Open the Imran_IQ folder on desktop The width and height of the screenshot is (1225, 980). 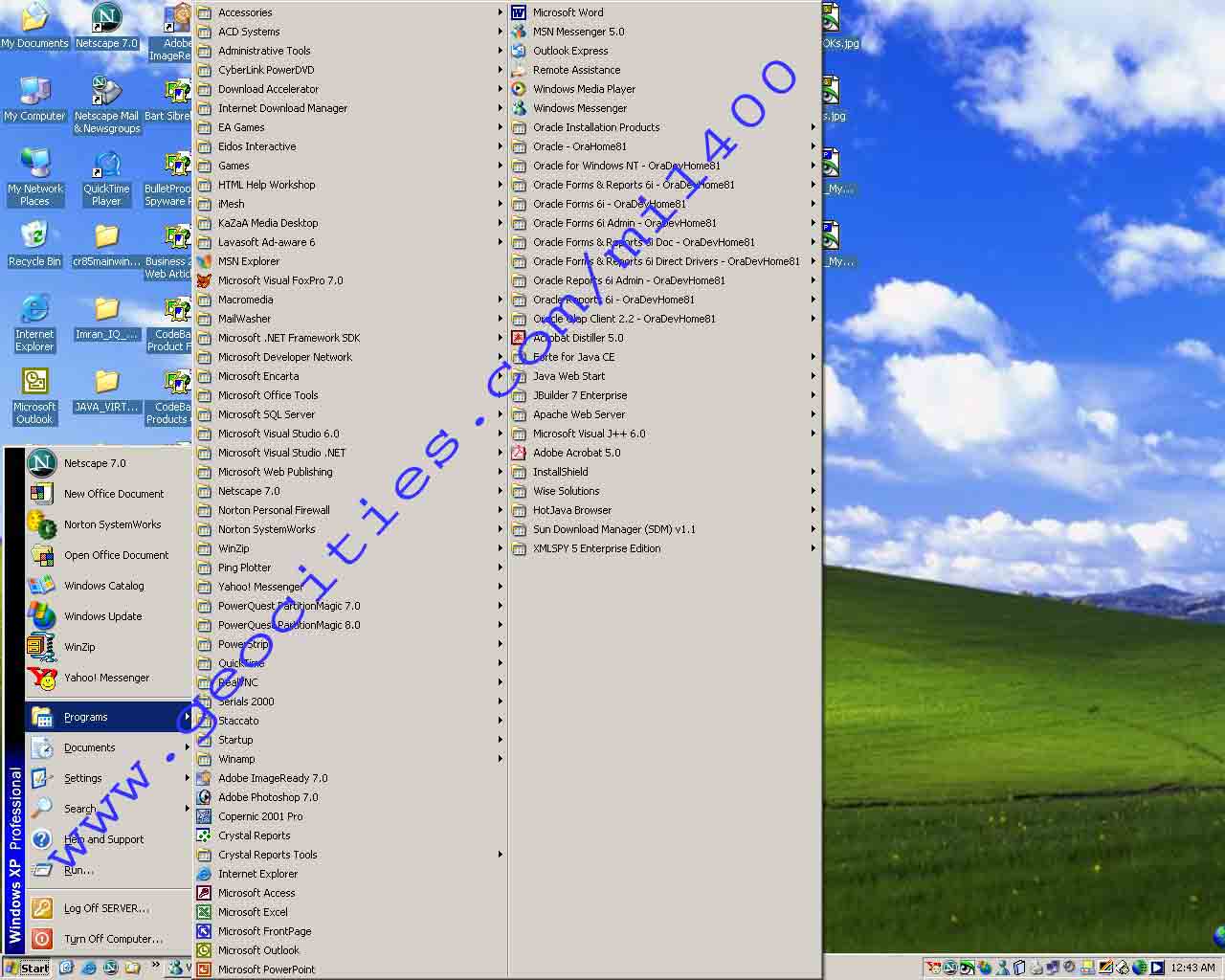click(106, 318)
